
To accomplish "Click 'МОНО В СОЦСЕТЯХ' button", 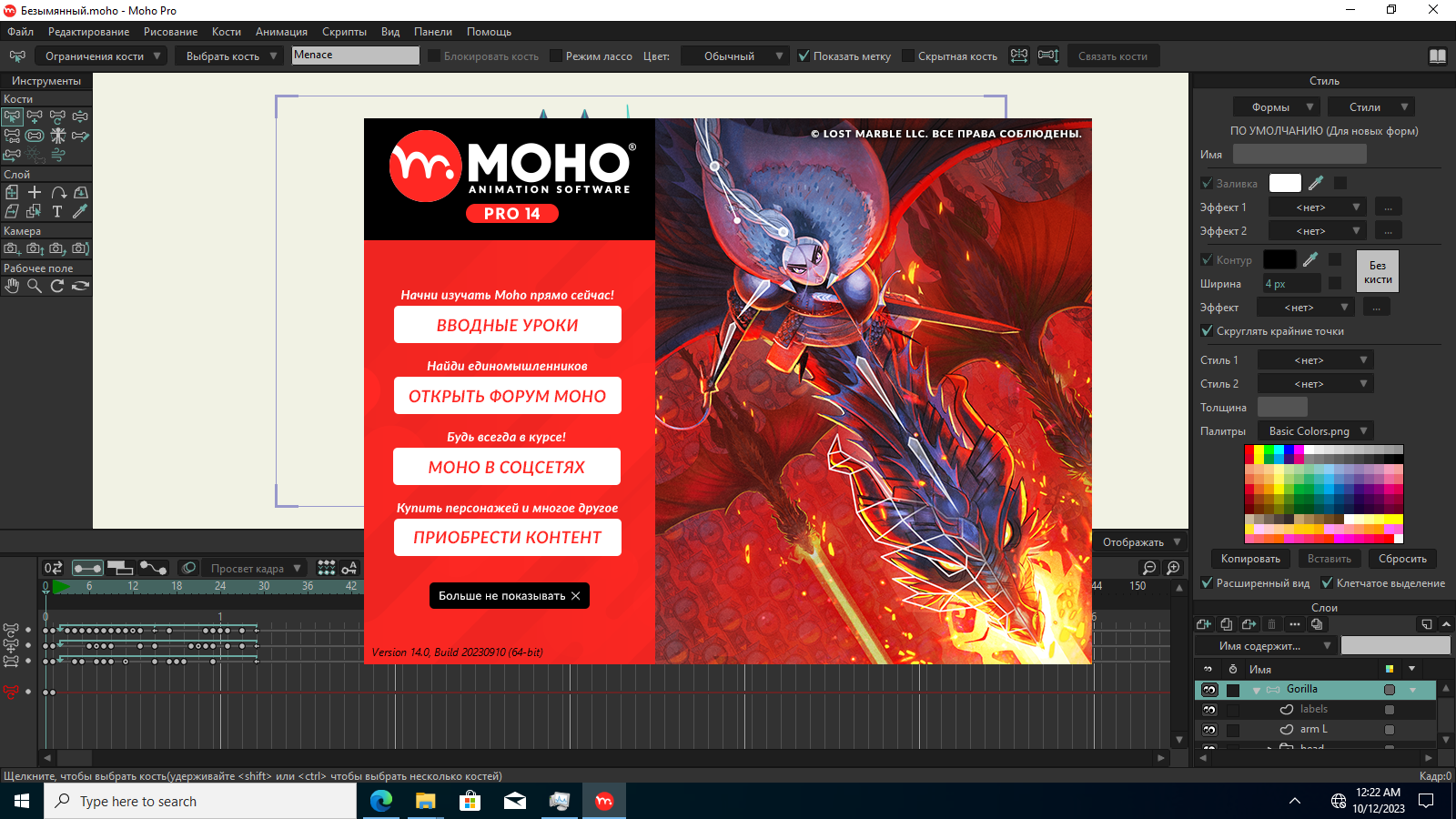I will [x=507, y=467].
